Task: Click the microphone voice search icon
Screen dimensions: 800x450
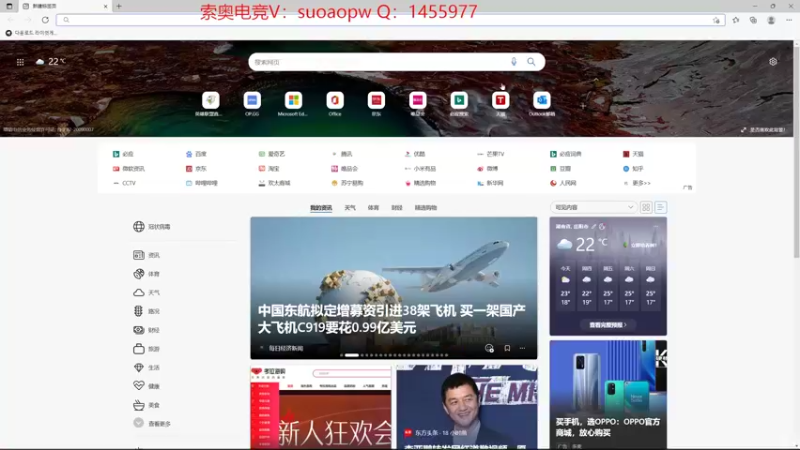Action: [514, 62]
